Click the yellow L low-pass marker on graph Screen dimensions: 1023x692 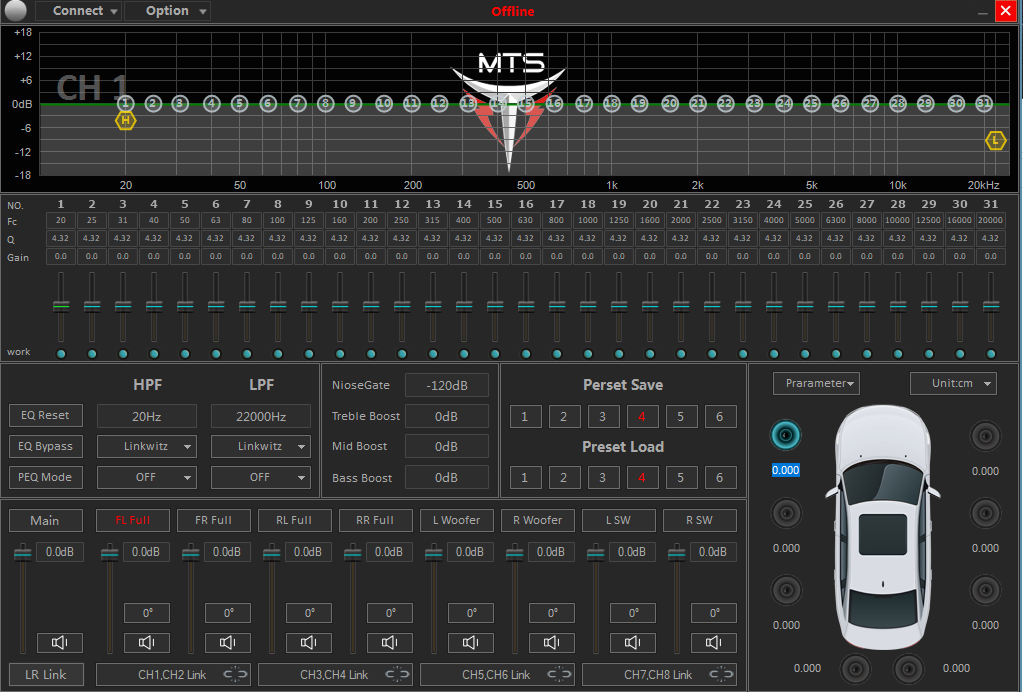995,140
